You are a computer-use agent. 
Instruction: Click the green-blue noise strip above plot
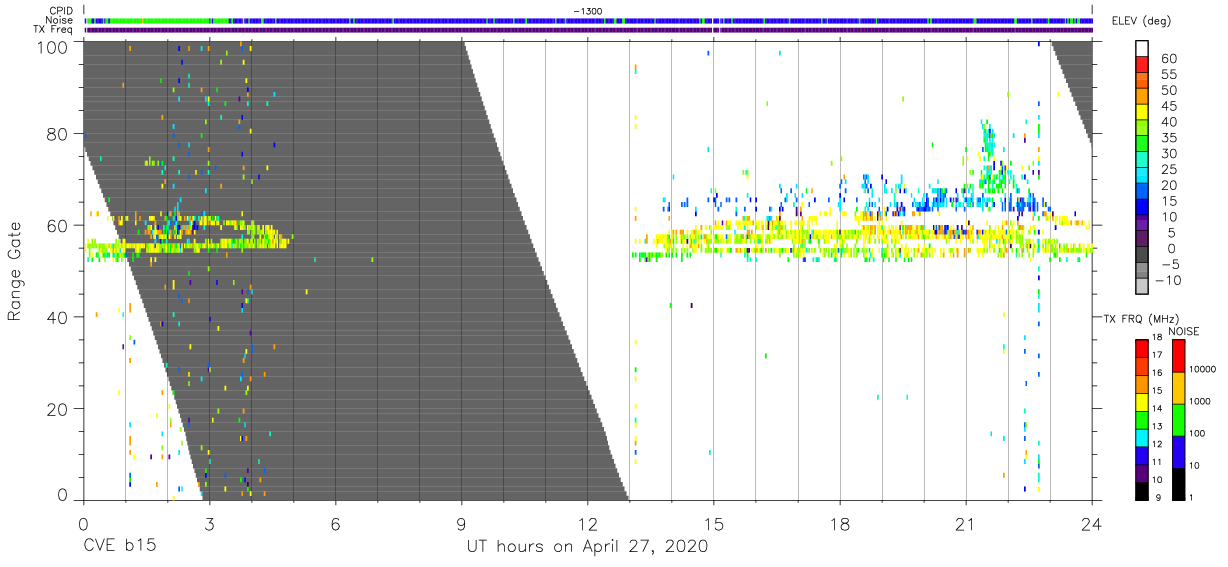(x=588, y=20)
